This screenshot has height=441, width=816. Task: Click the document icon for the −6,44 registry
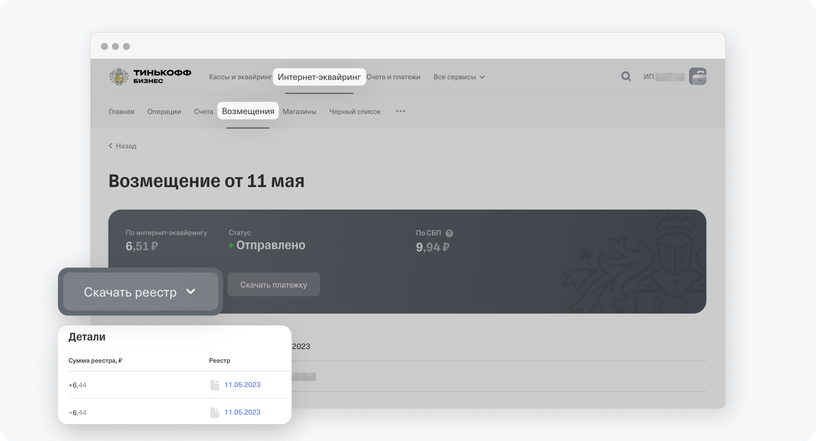(x=214, y=412)
